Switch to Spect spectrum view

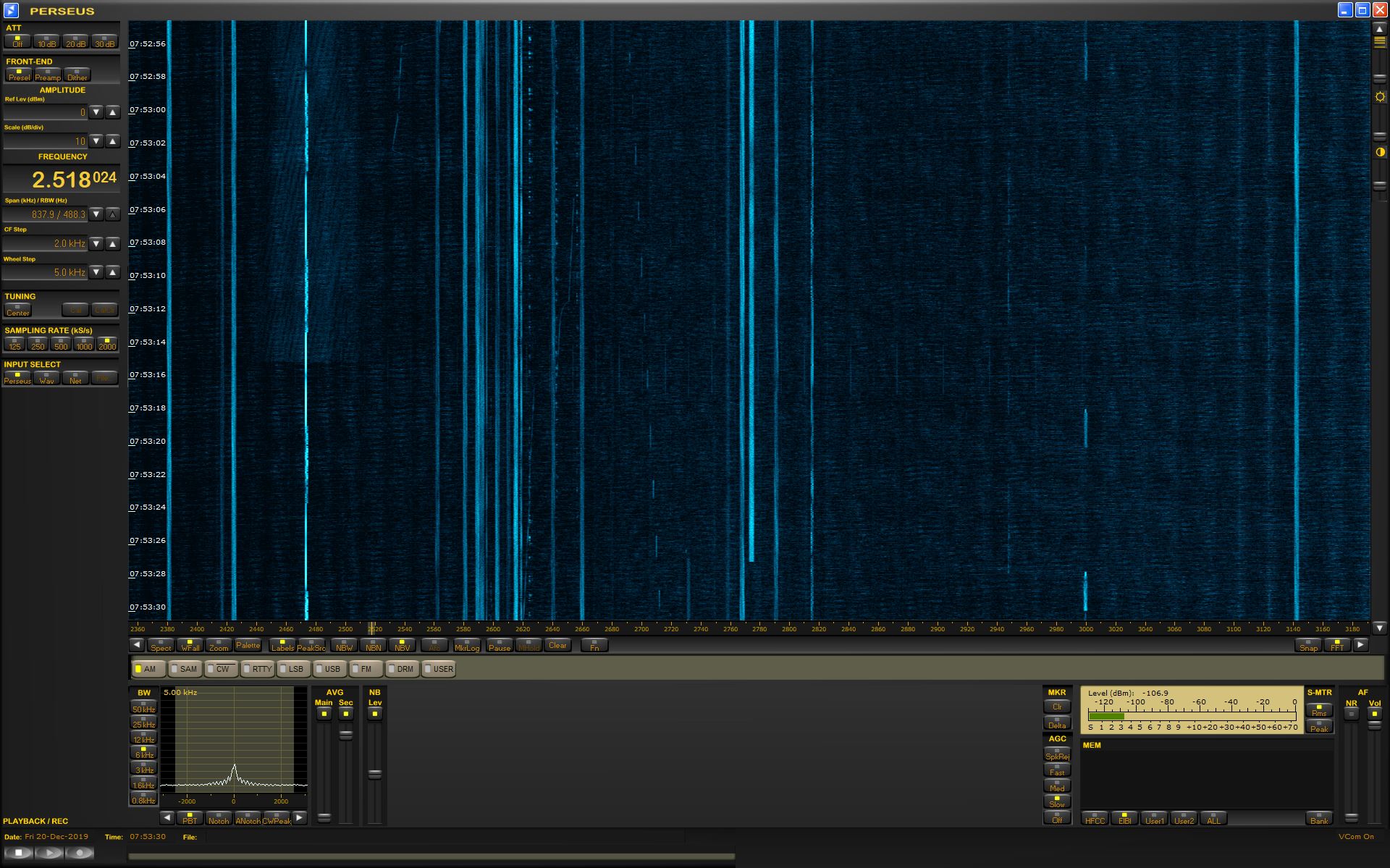click(161, 645)
